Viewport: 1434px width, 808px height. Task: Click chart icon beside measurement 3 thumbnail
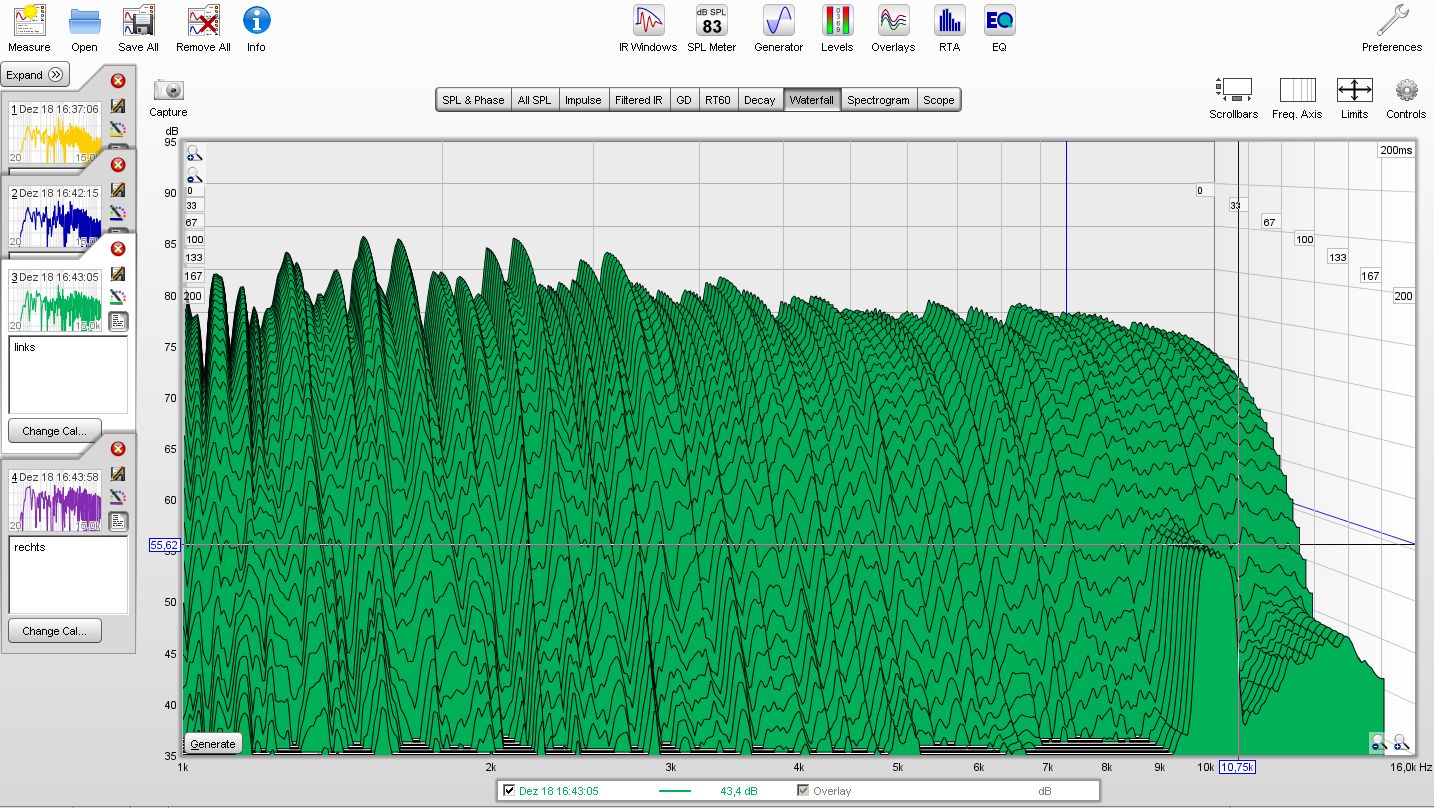point(118,273)
